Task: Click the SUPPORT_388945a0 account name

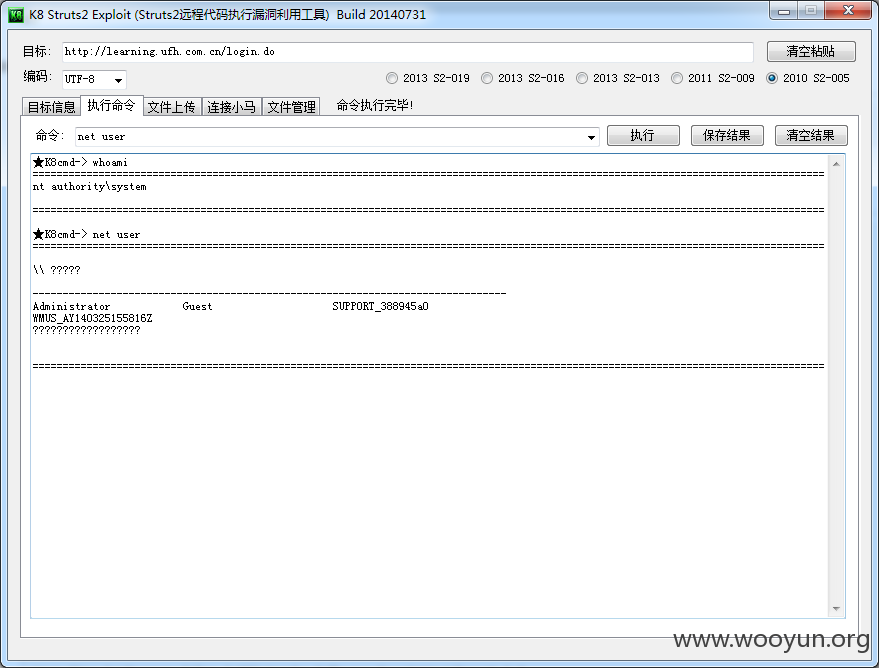Action: (x=380, y=307)
